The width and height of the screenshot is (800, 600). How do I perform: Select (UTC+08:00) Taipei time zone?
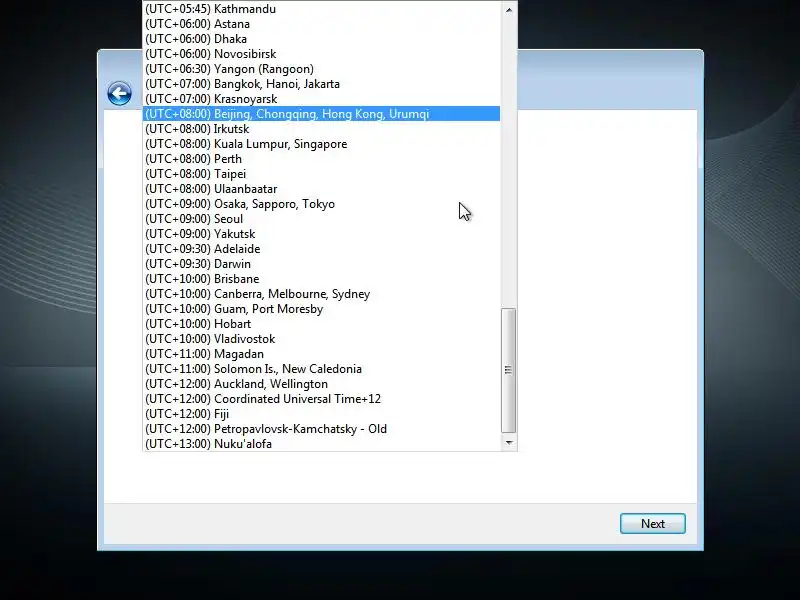click(321, 174)
